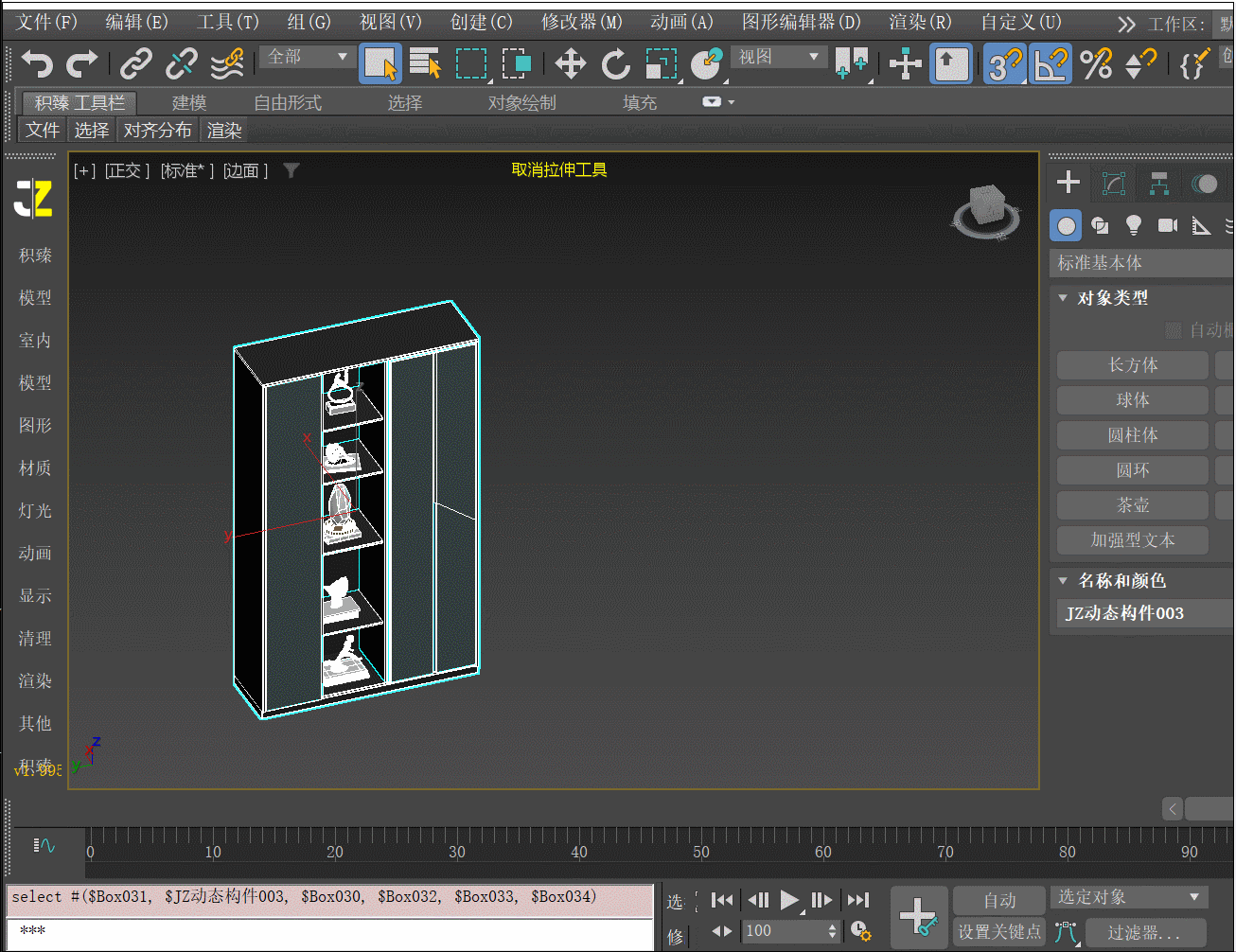Open the Select by Name list icon
Screen dimensions: 1236x952
[x=426, y=63]
